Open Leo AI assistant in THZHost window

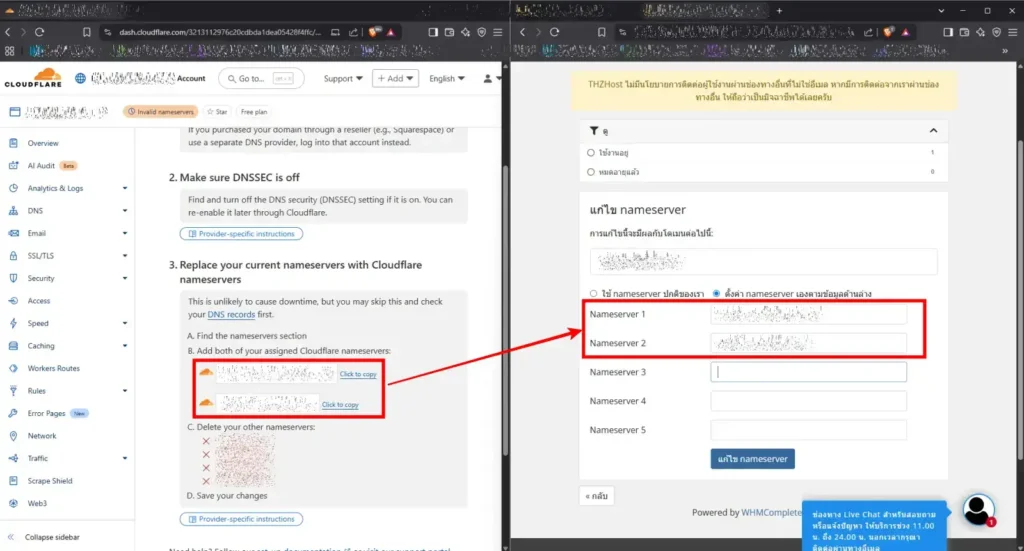[980, 32]
